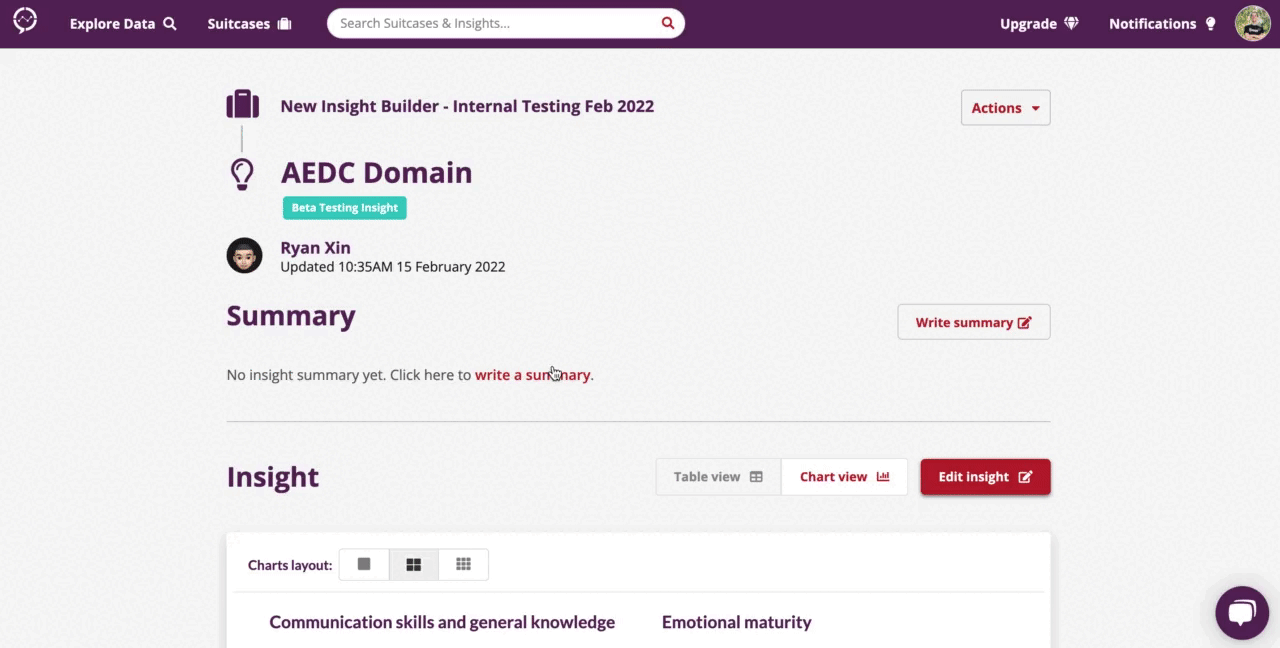Select single-column charts layout
The height and width of the screenshot is (648, 1280).
[364, 565]
